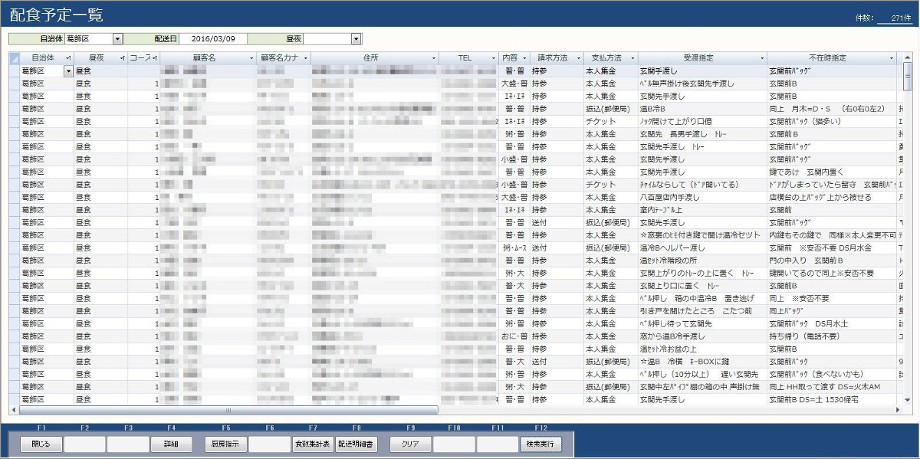Open 受渡指定 column header dropdown arrow
This screenshot has height=459, width=920.
click(x=762, y=58)
